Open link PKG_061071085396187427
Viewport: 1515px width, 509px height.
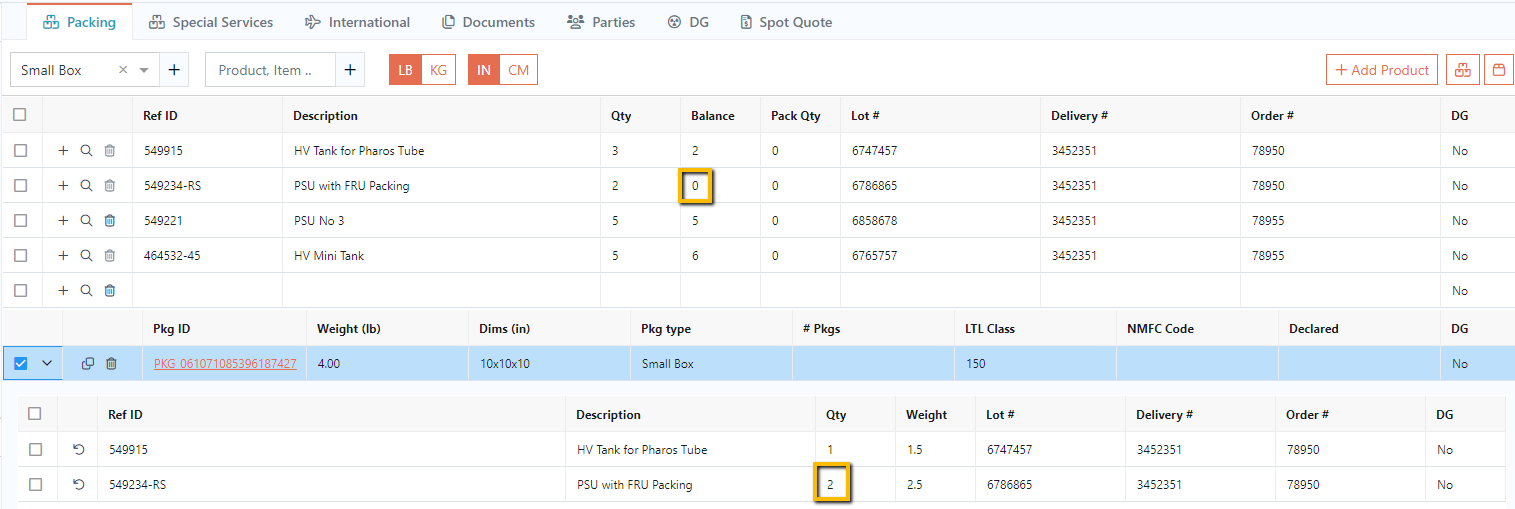[225, 363]
